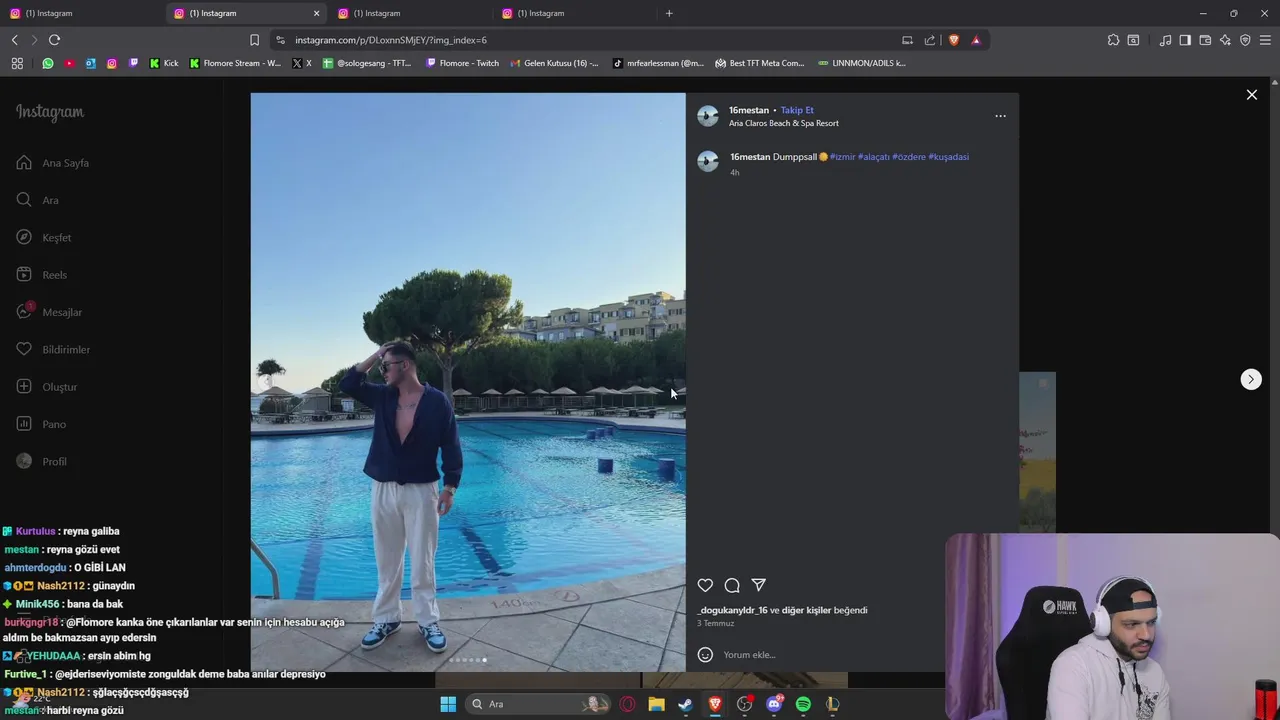The height and width of the screenshot is (720, 1280).
Task: Open the Brave Rewards triangle icon
Action: (976, 40)
